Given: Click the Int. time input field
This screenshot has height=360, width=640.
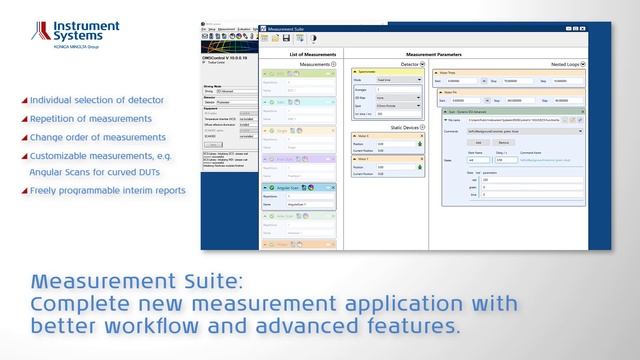Looking at the screenshot, I should [399, 114].
